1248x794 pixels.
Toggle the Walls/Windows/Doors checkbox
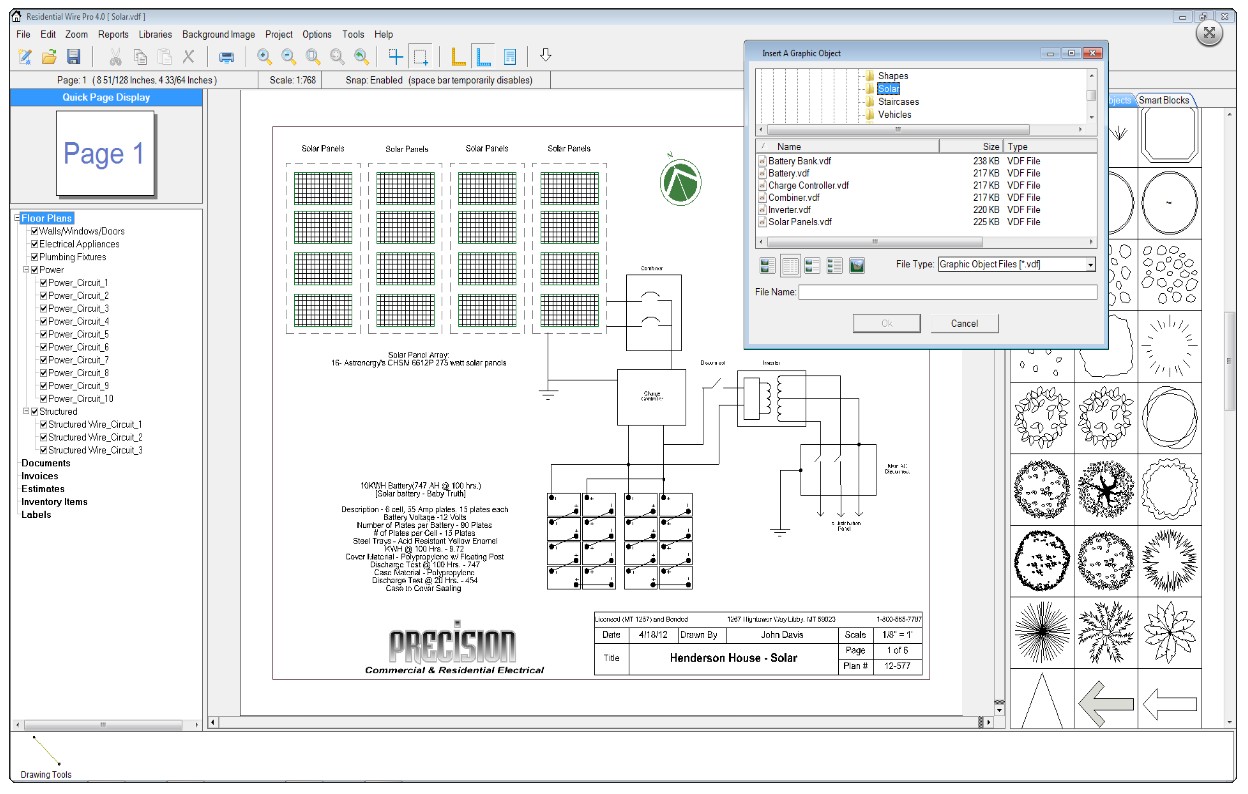click(35, 231)
